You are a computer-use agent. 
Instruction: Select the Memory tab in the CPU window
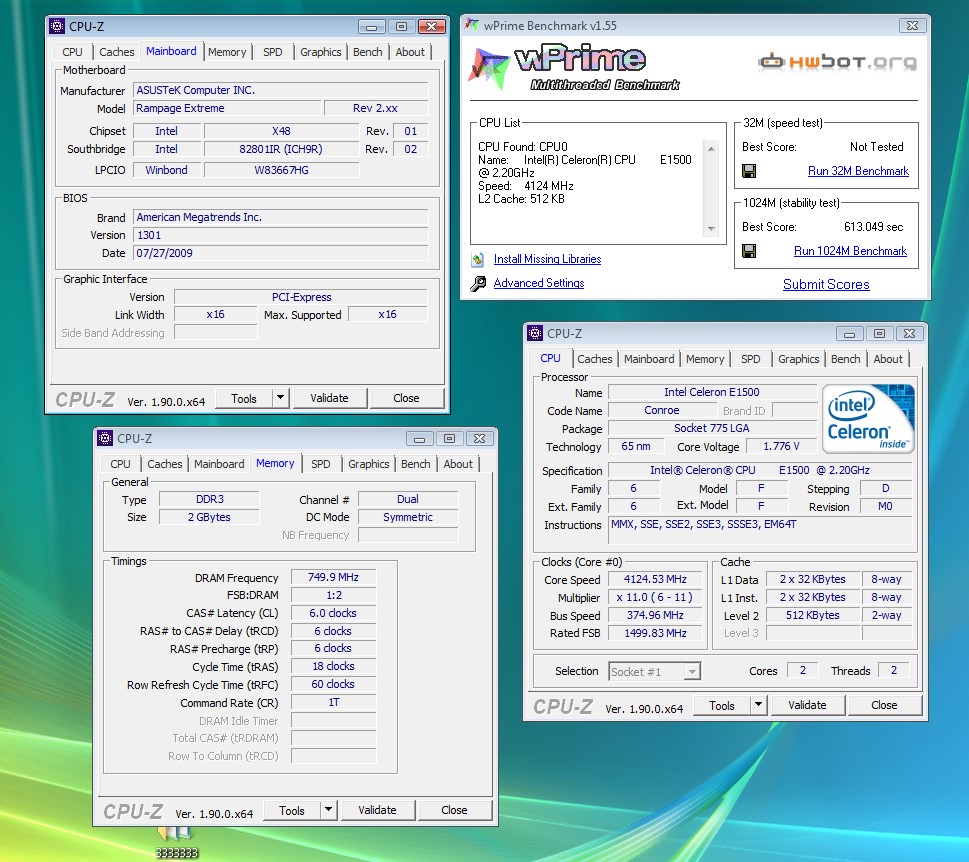coord(705,359)
